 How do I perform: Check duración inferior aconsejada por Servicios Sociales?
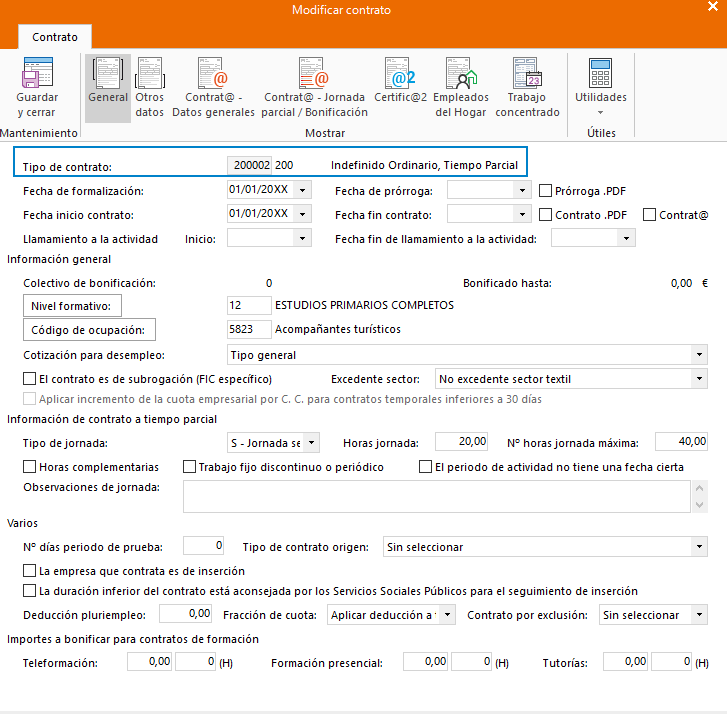point(30,591)
